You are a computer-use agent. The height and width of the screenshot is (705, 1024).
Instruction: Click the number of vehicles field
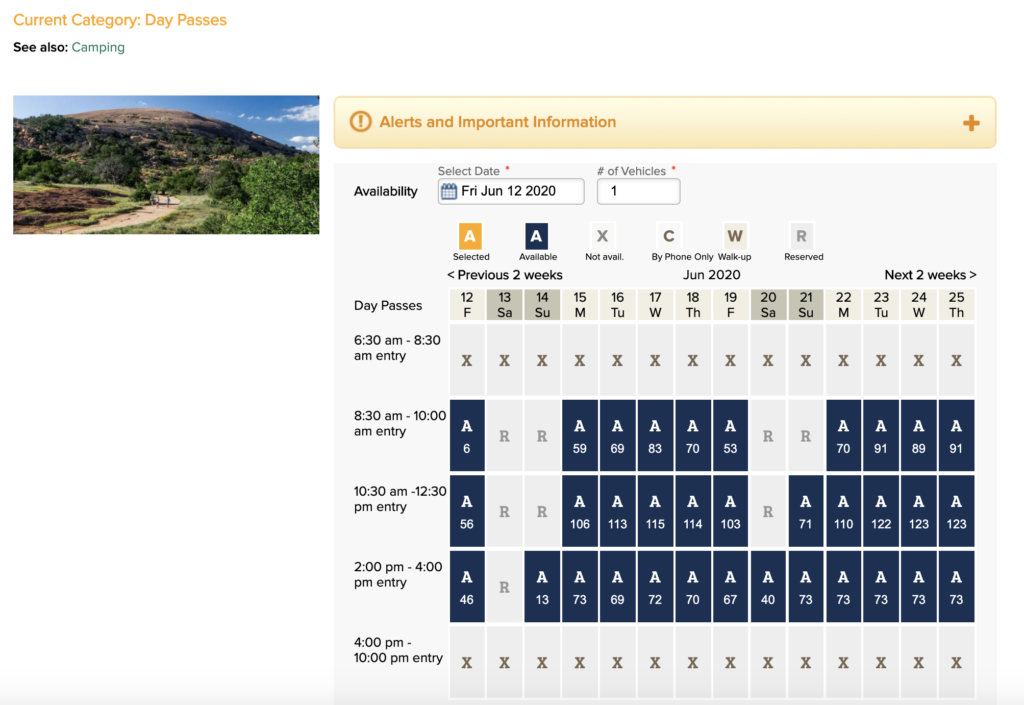point(638,191)
